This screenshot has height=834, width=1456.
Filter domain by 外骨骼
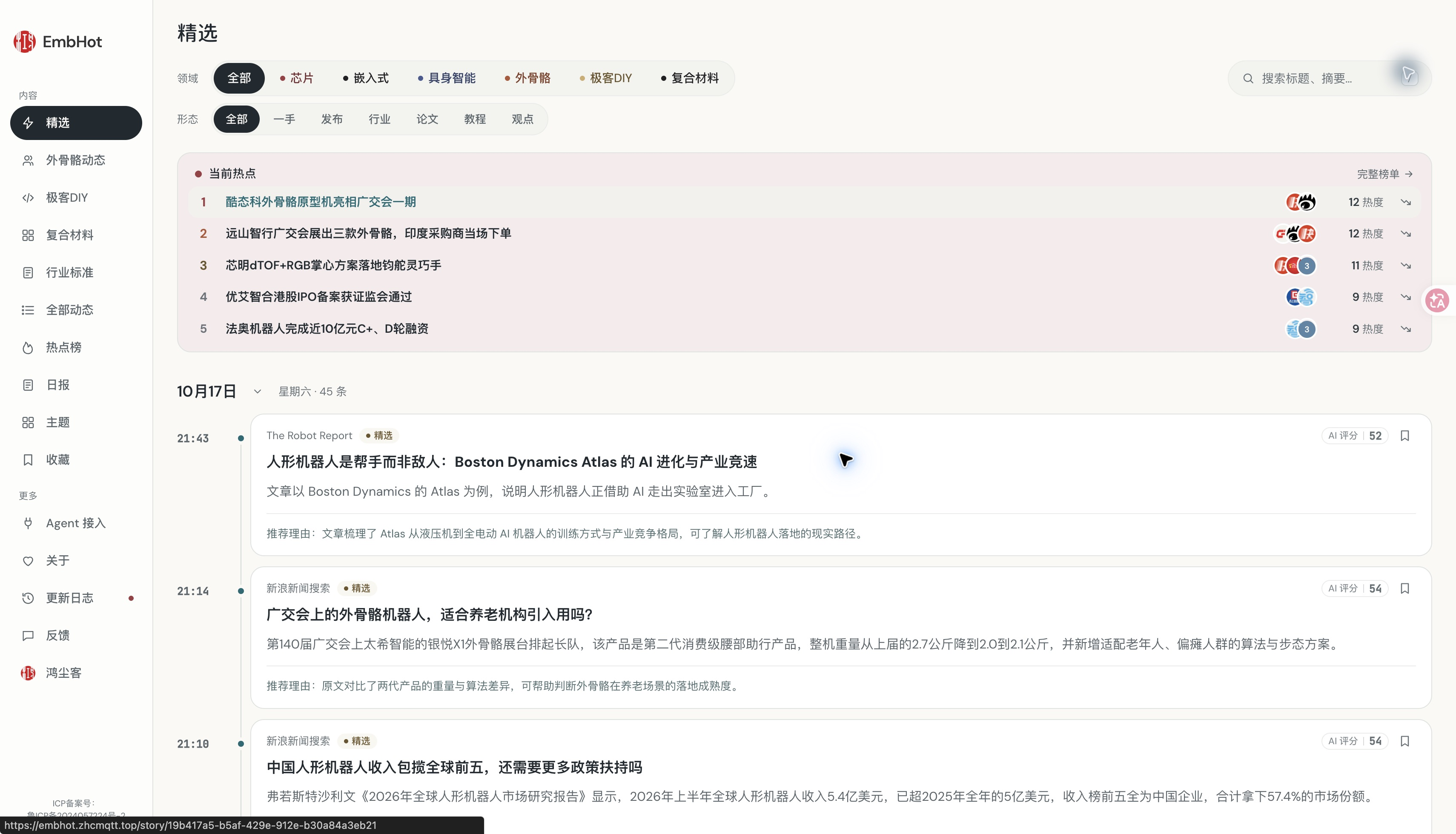coord(527,78)
